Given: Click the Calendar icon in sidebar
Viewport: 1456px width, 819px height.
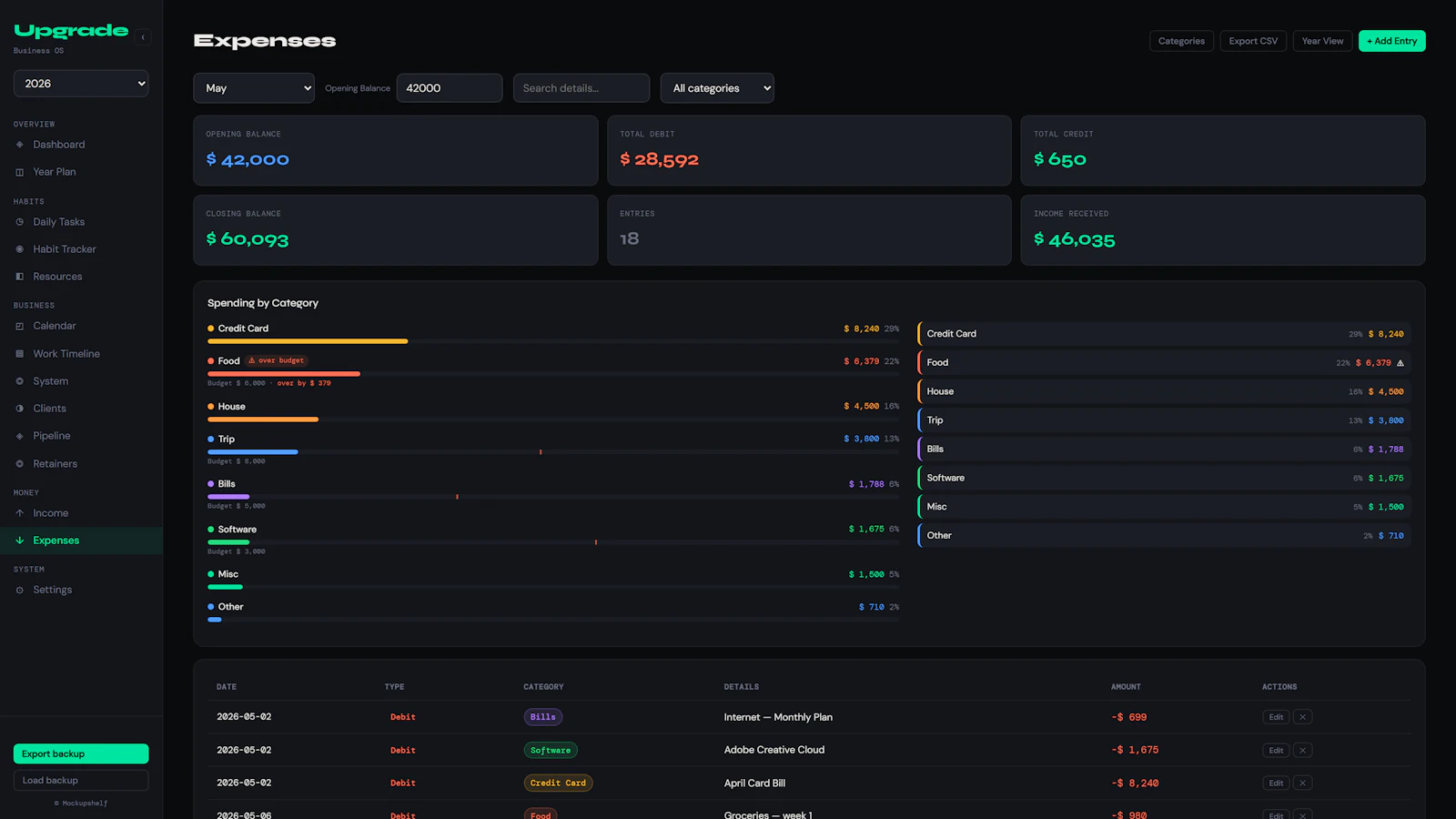Looking at the screenshot, I should [x=20, y=326].
